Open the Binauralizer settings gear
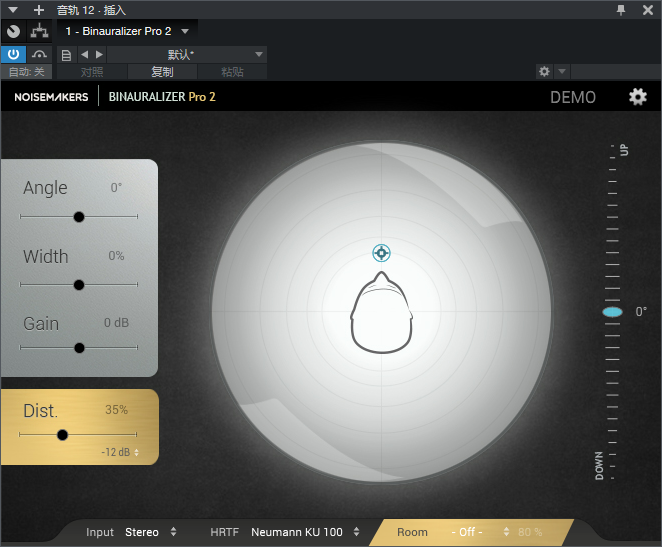Image resolution: width=662 pixels, height=547 pixels. tap(638, 97)
